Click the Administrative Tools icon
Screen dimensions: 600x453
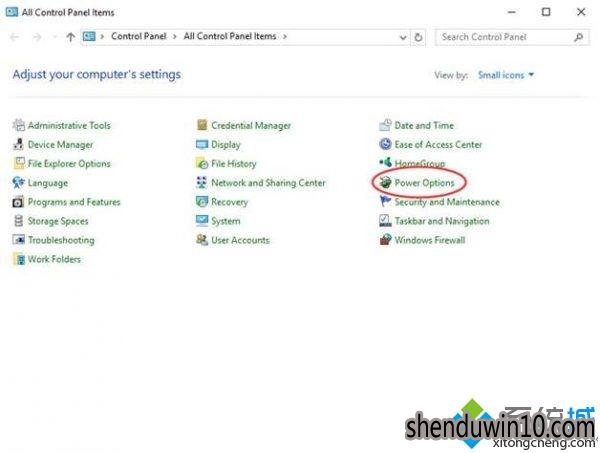tap(18, 125)
